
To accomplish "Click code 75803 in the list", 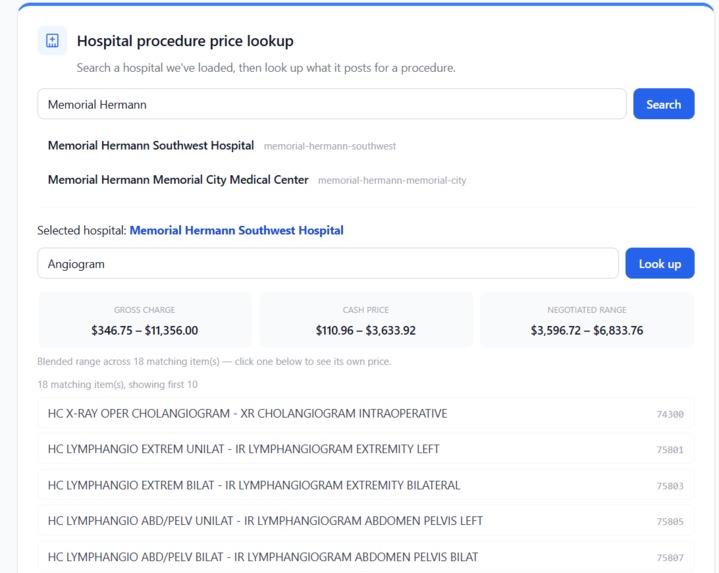I will point(670,486).
